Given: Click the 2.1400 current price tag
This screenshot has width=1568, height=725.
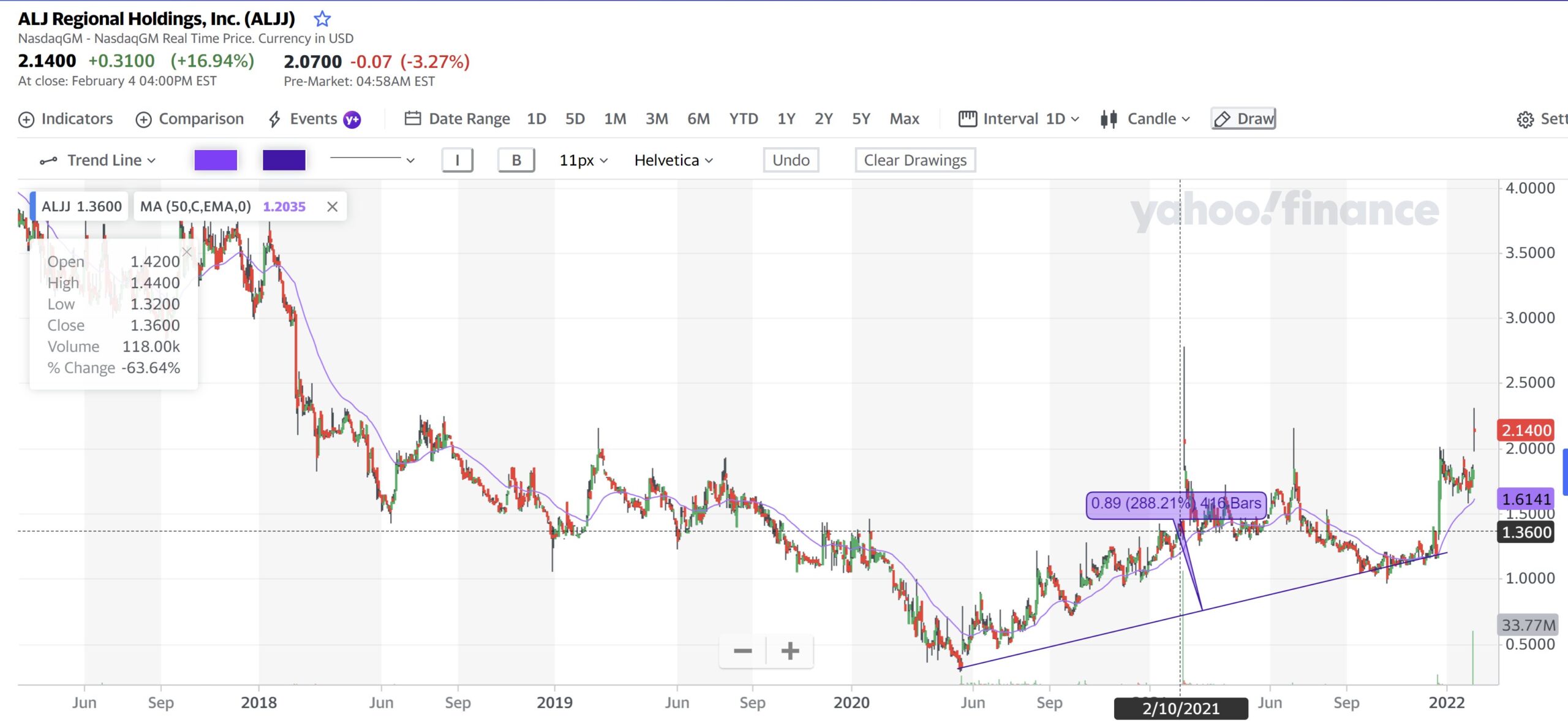Looking at the screenshot, I should pyautogui.click(x=1526, y=431).
